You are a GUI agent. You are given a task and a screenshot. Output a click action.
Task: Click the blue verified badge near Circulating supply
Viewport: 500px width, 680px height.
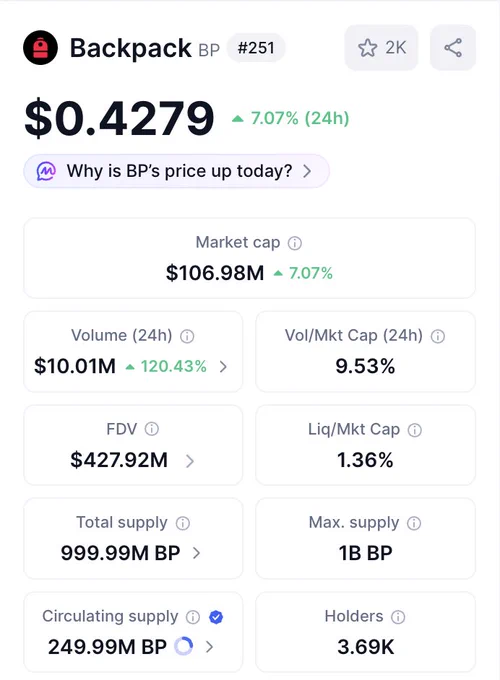(216, 617)
